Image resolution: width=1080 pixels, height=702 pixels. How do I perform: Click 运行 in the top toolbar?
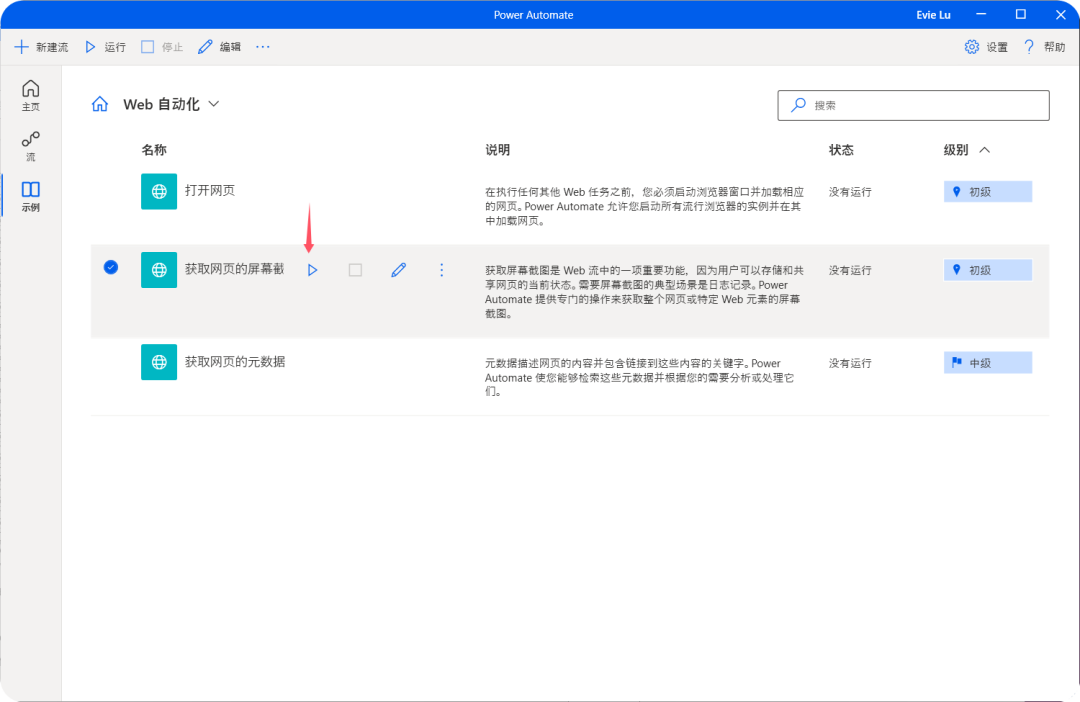tap(105, 47)
